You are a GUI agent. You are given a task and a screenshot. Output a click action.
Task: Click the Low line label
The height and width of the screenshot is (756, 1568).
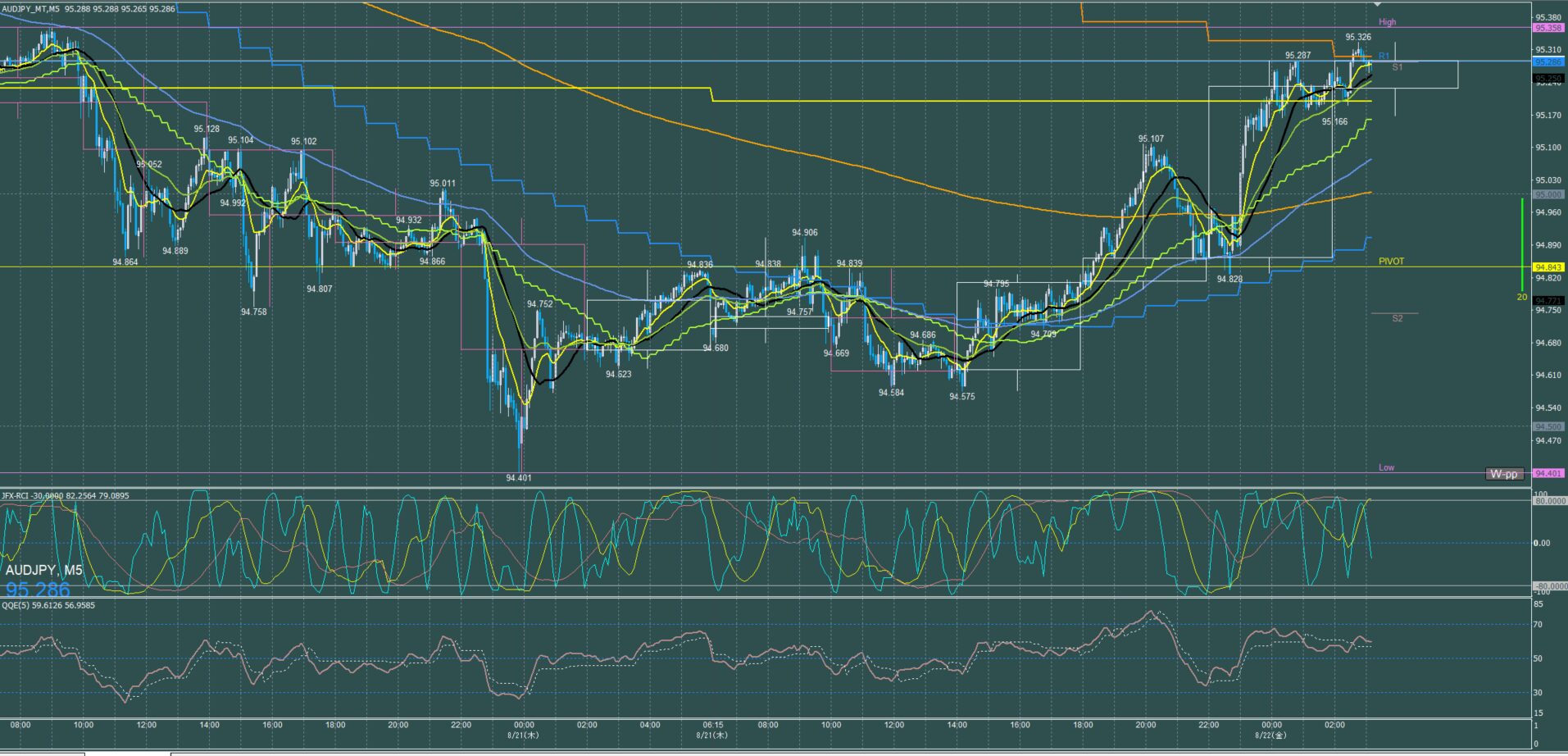pos(1386,467)
